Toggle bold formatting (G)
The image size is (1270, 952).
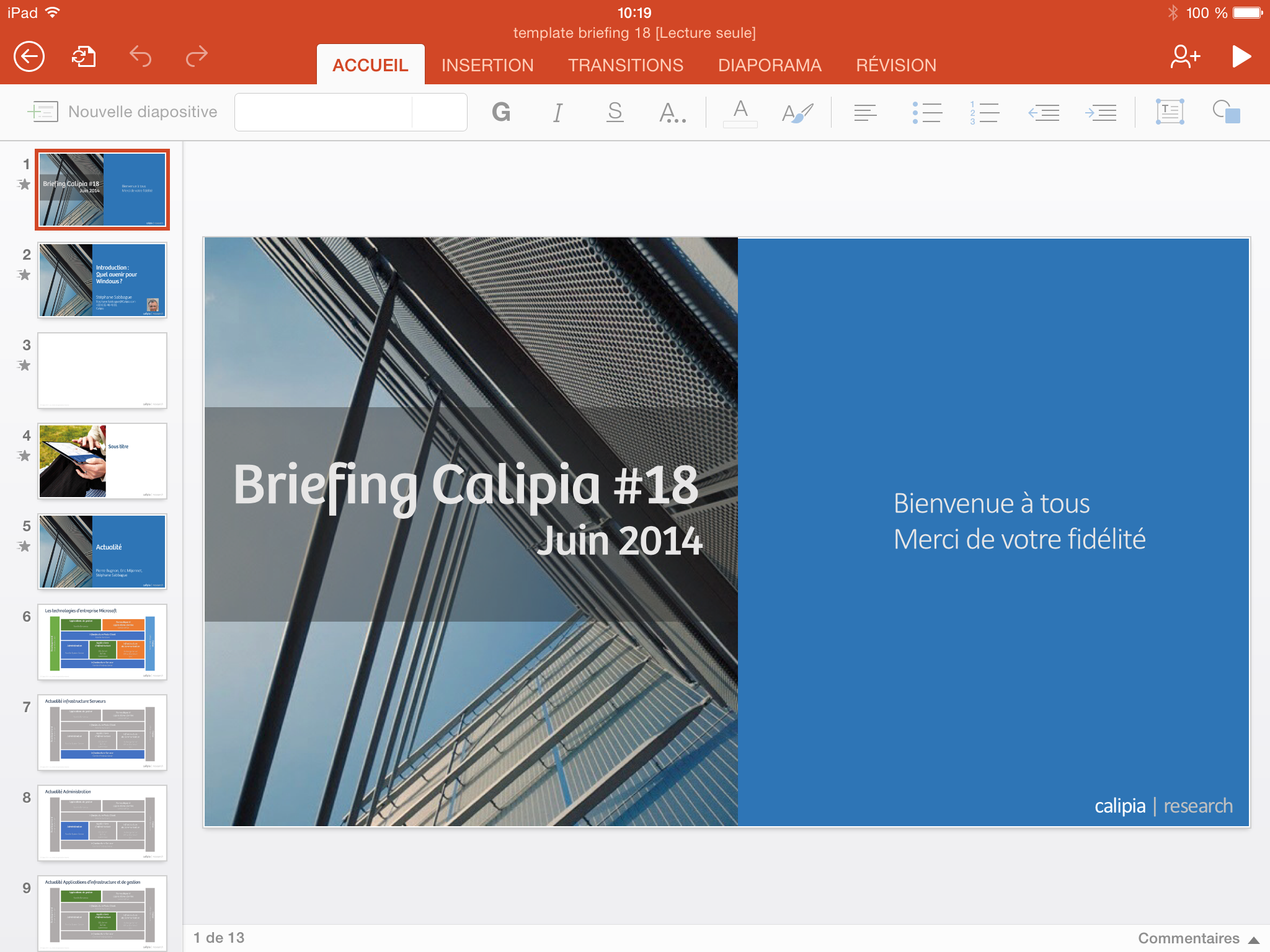[x=501, y=112]
